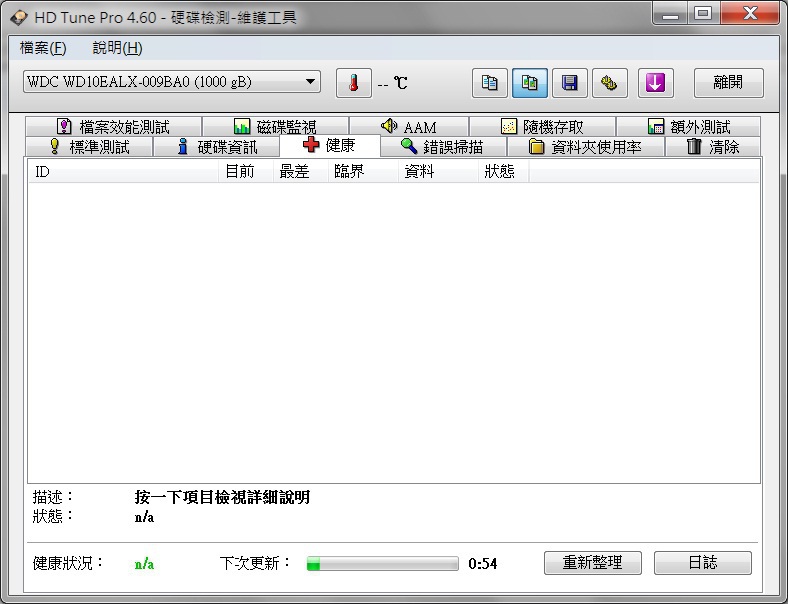
Task: Click the ID column header
Action: (124, 172)
